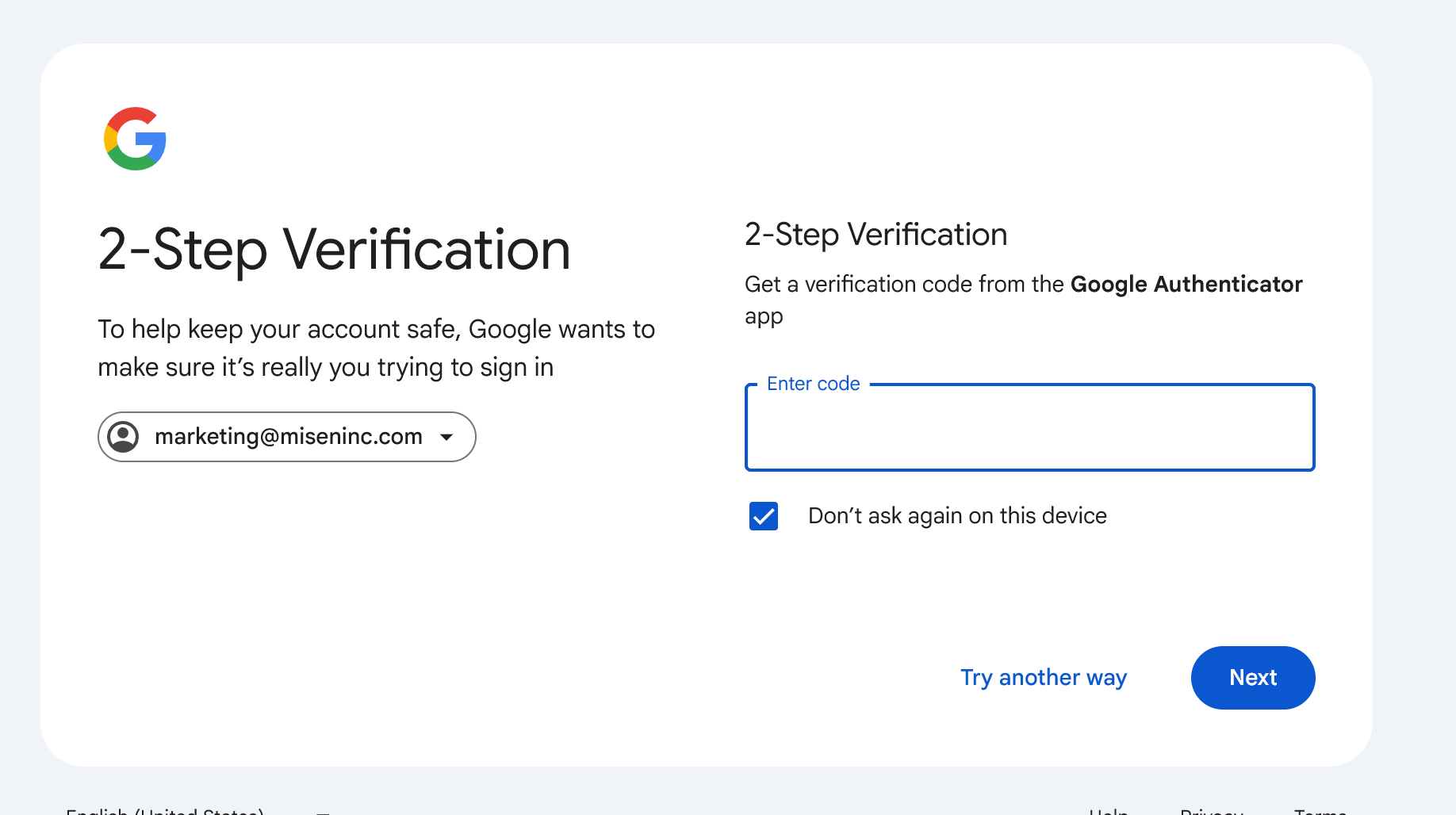Click the language selector arrow
The width and height of the screenshot is (1456, 815).
(x=323, y=813)
